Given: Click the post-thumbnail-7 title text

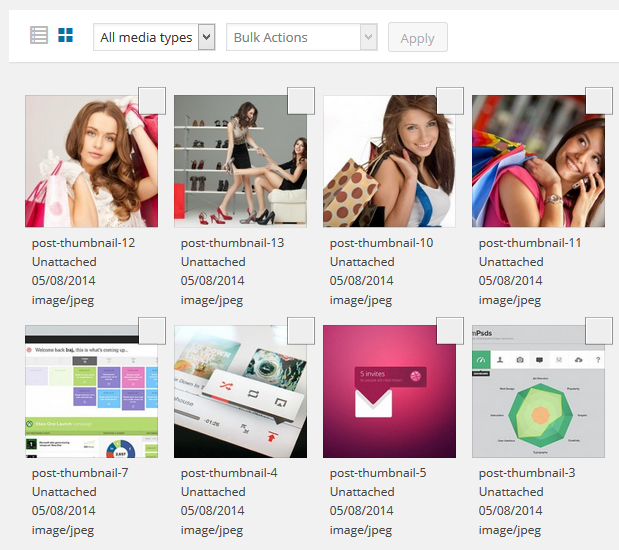Looking at the screenshot, I should pos(80,473).
